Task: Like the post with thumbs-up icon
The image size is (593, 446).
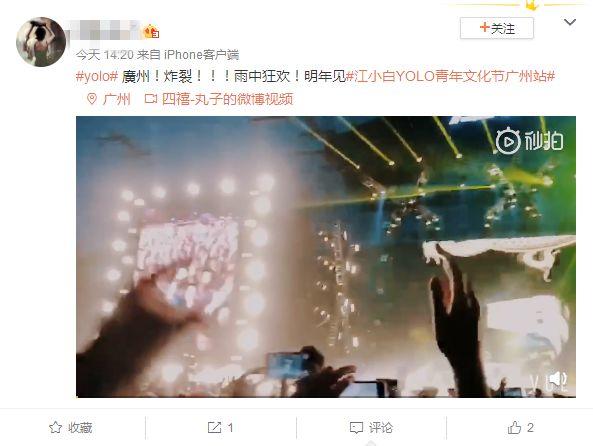Action: point(514,428)
